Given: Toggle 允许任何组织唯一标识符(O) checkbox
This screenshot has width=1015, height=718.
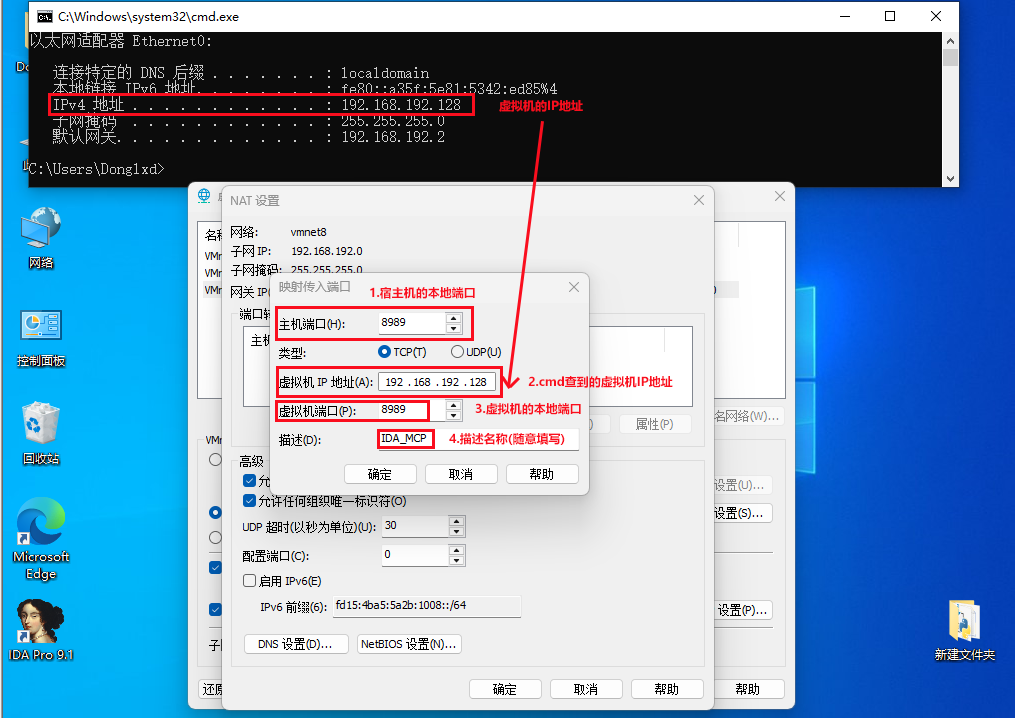Looking at the screenshot, I should [x=249, y=500].
